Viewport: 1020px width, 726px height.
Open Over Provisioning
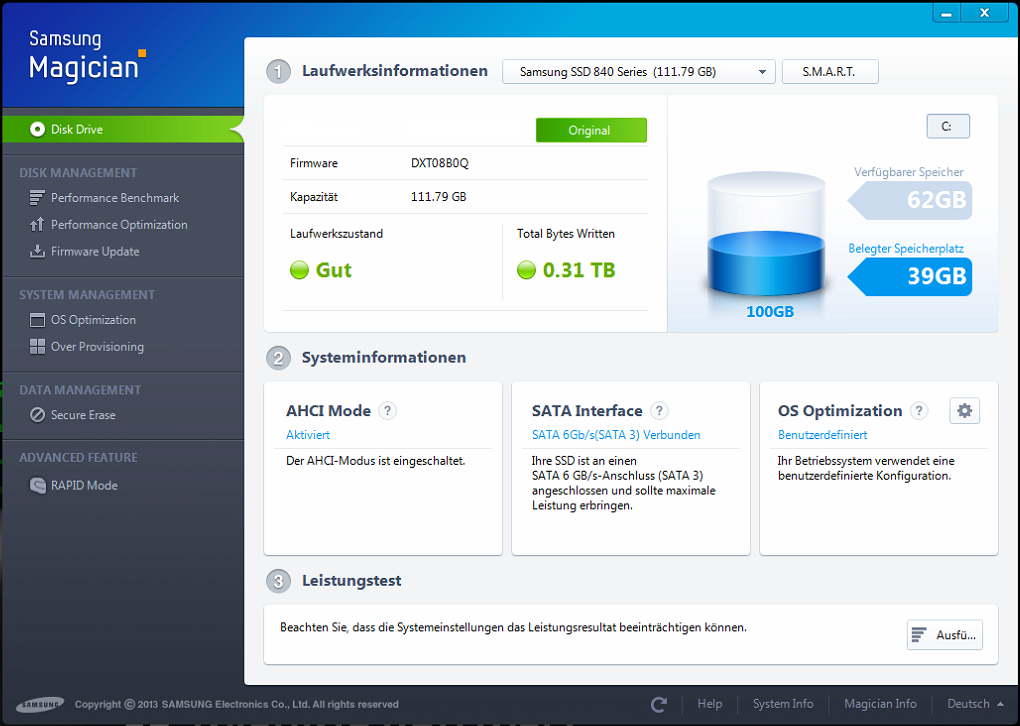pos(98,347)
